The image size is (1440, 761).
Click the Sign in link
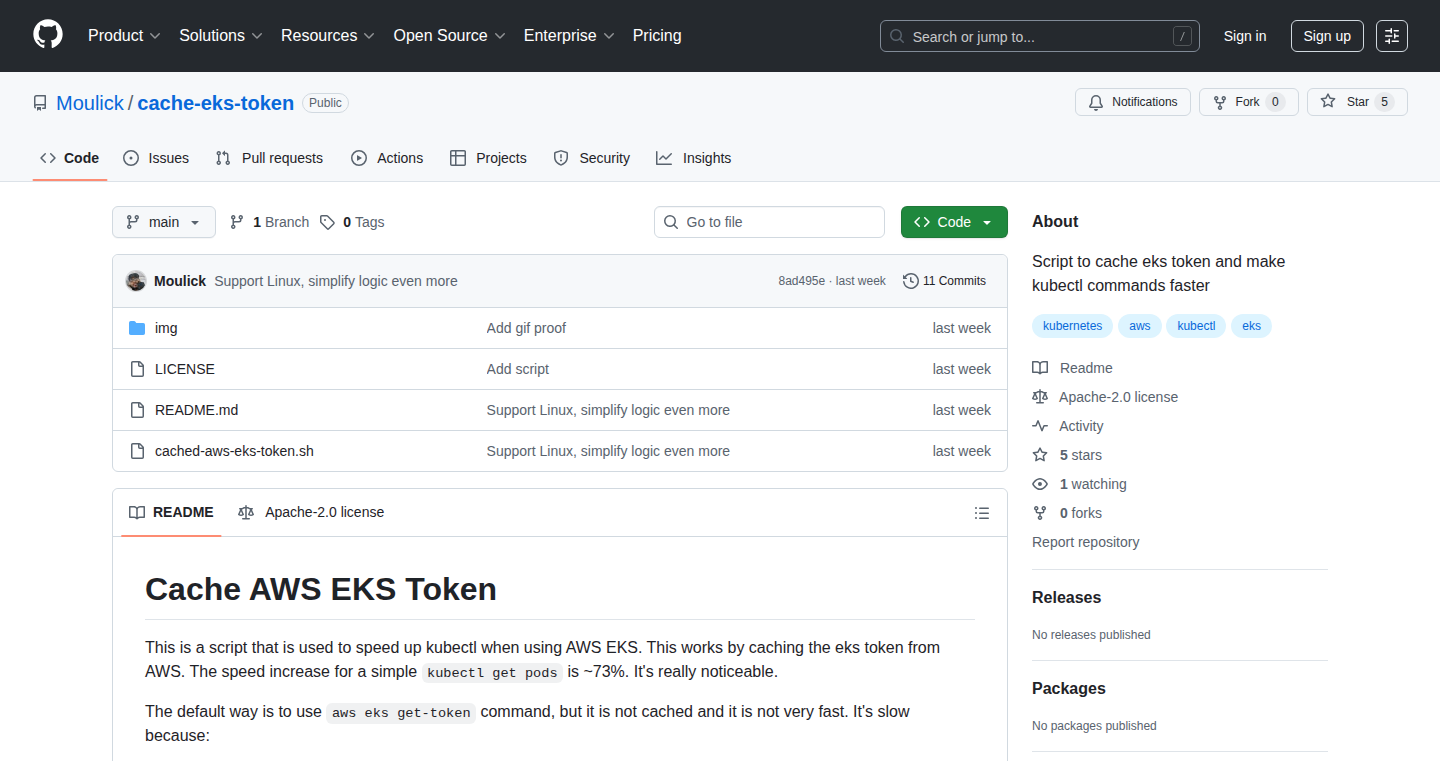(1245, 36)
